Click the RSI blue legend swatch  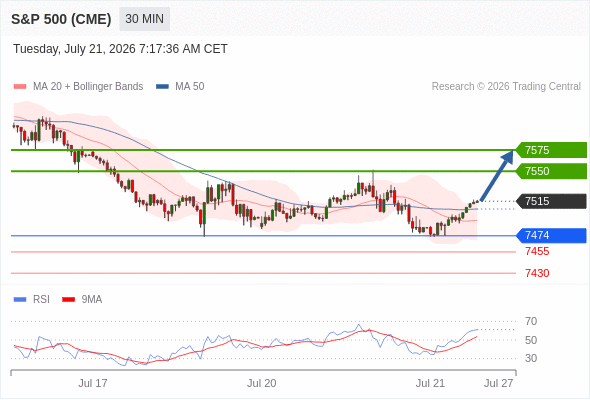[x=20, y=300]
